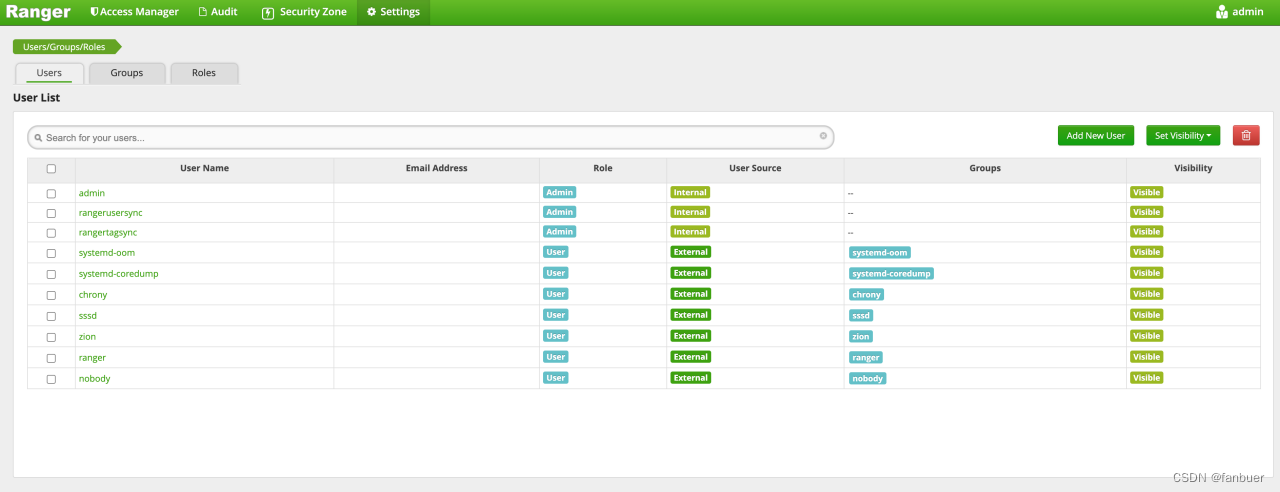Click the Users/Groups/Roles breadcrumb

coord(66,46)
